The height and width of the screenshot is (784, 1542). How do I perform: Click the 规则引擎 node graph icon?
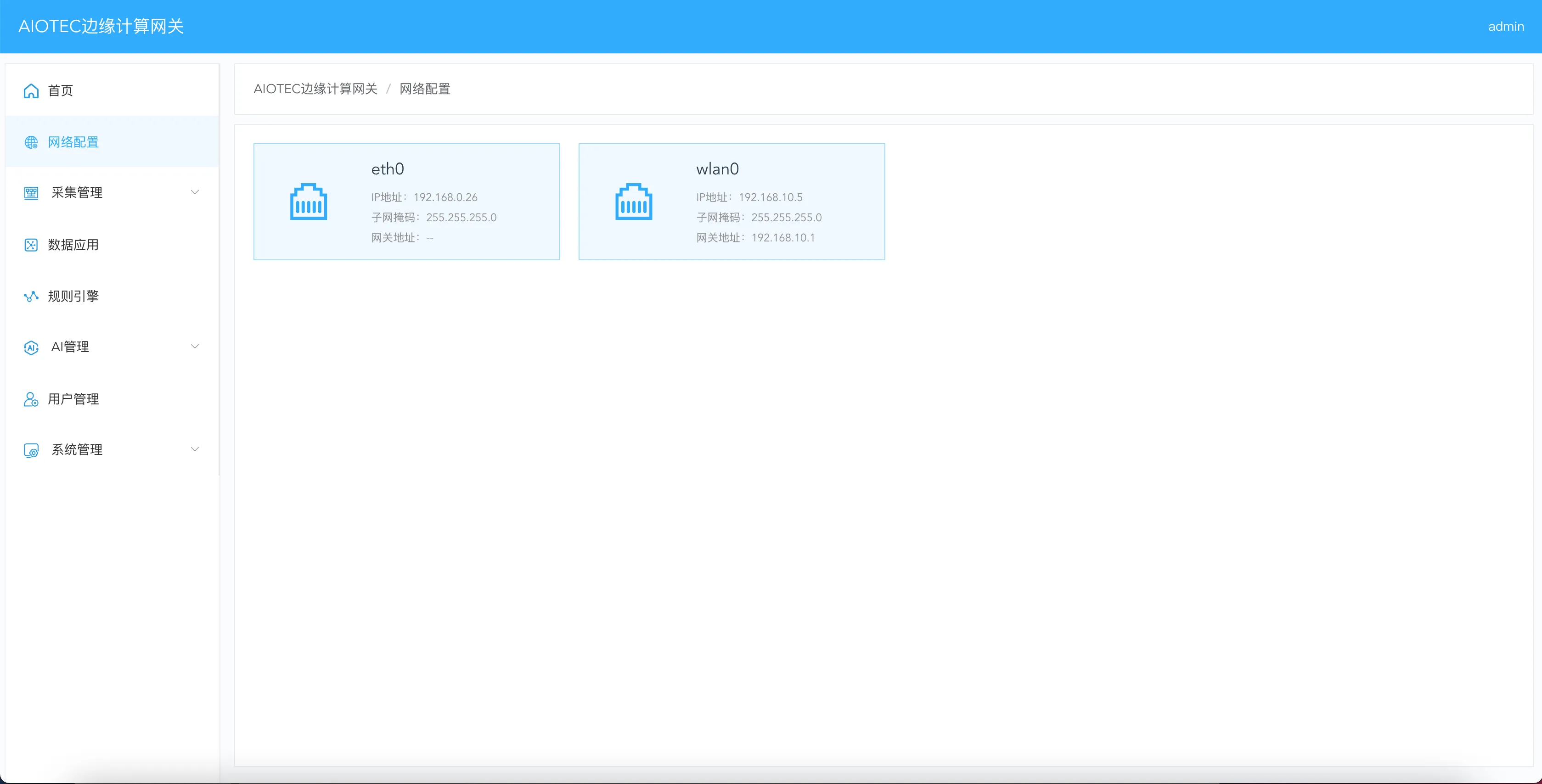coord(31,296)
